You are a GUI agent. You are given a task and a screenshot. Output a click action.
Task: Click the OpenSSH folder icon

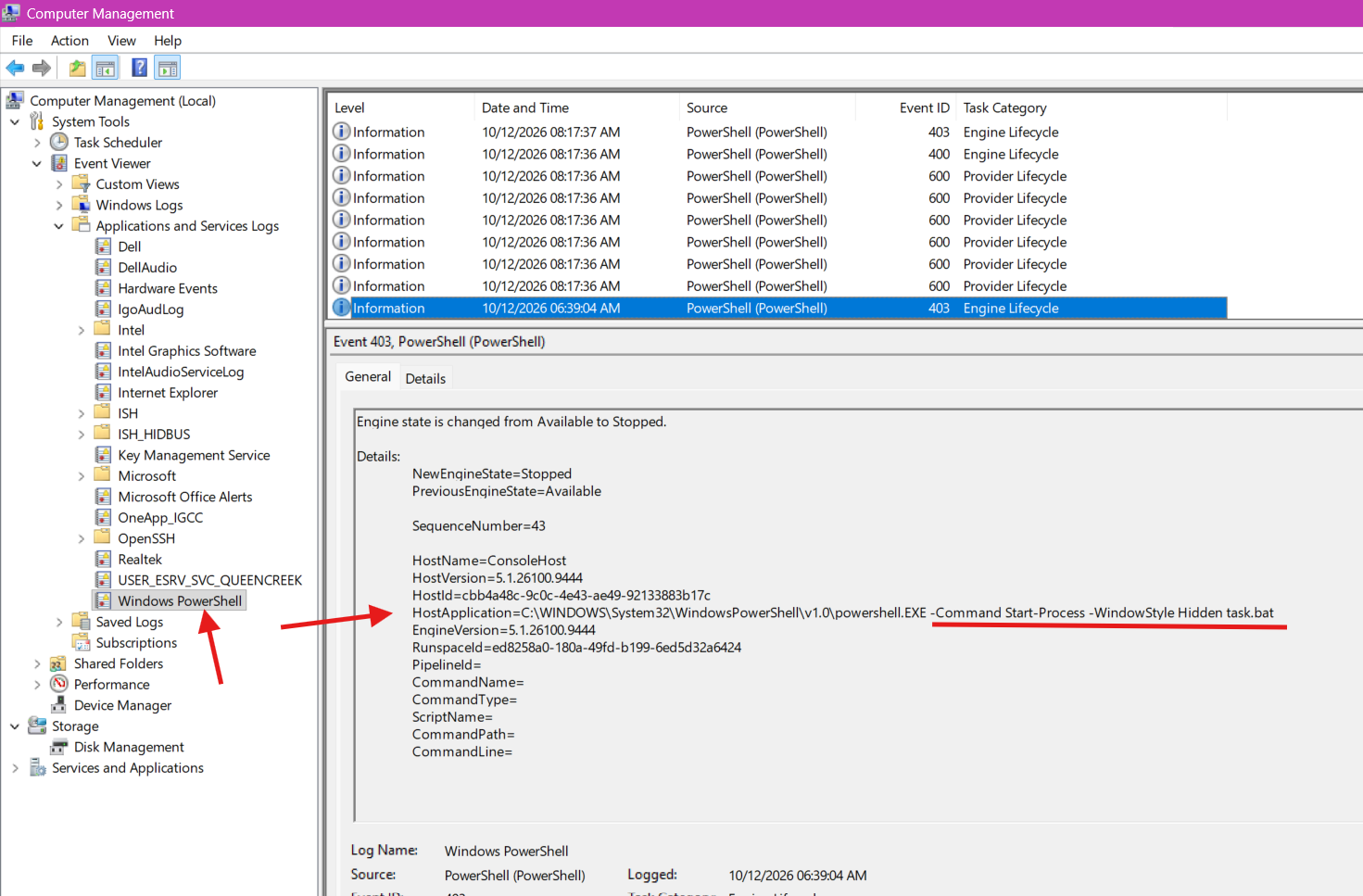(103, 538)
